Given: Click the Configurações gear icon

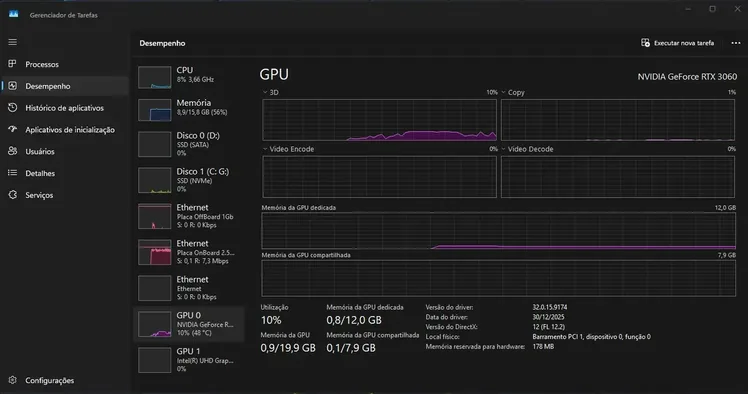Looking at the screenshot, I should tap(12, 380).
